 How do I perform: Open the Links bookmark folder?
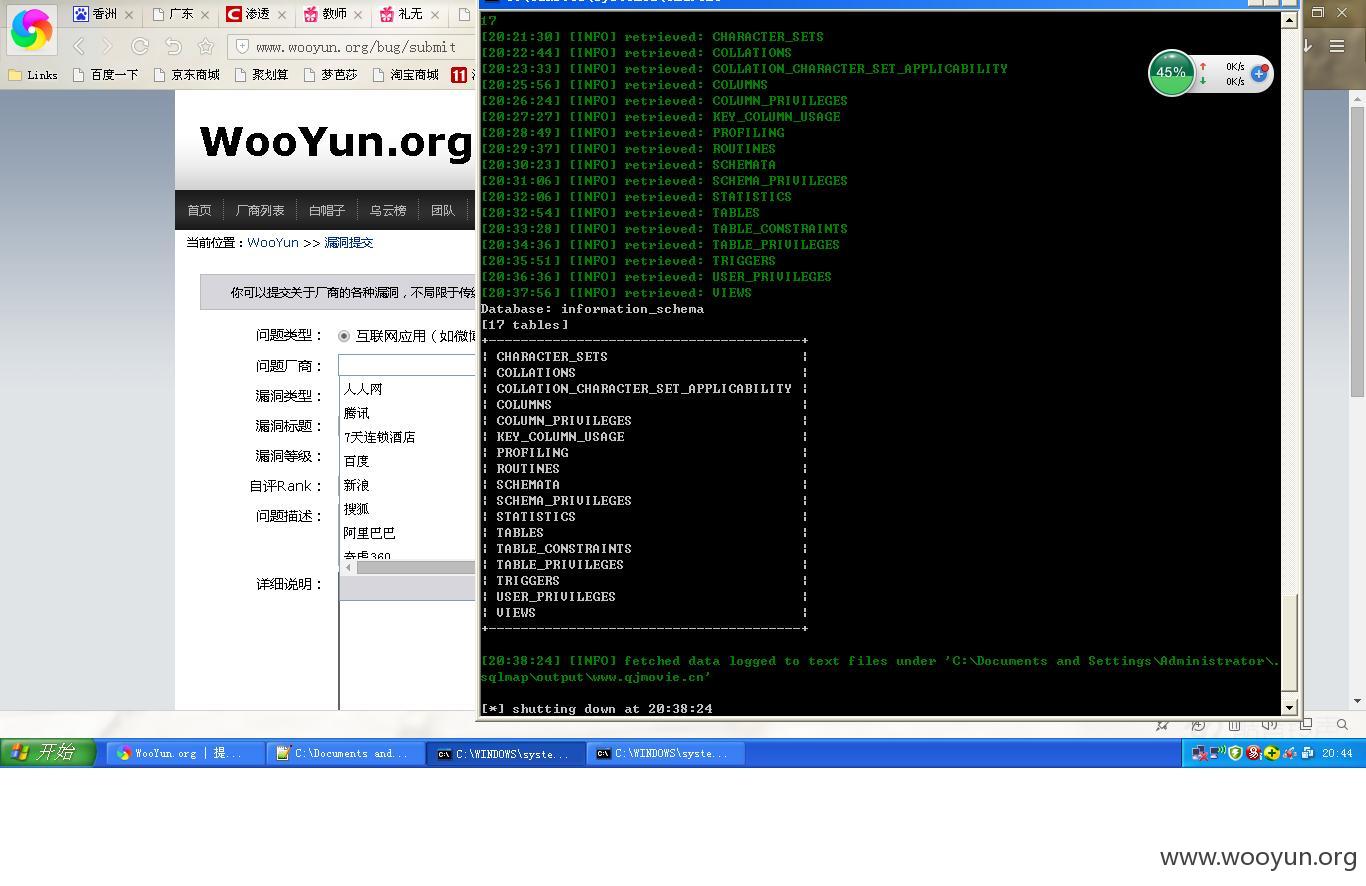[x=33, y=75]
